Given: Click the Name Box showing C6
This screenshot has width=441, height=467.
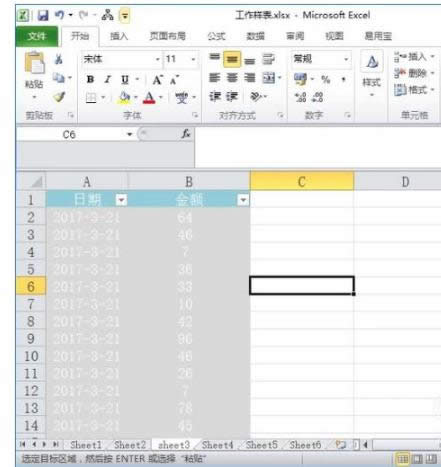Looking at the screenshot, I should 70,134.
